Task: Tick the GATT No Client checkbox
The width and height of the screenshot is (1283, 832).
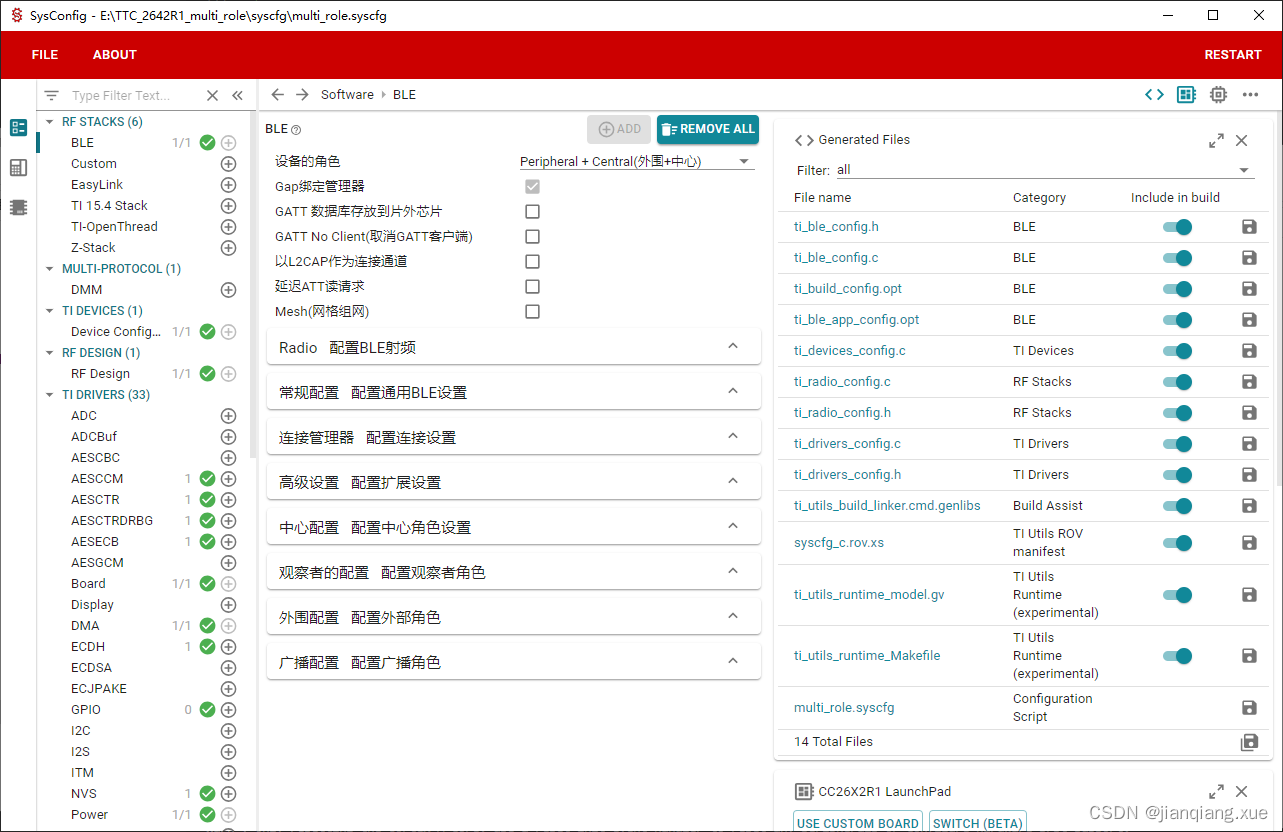Action: point(532,237)
